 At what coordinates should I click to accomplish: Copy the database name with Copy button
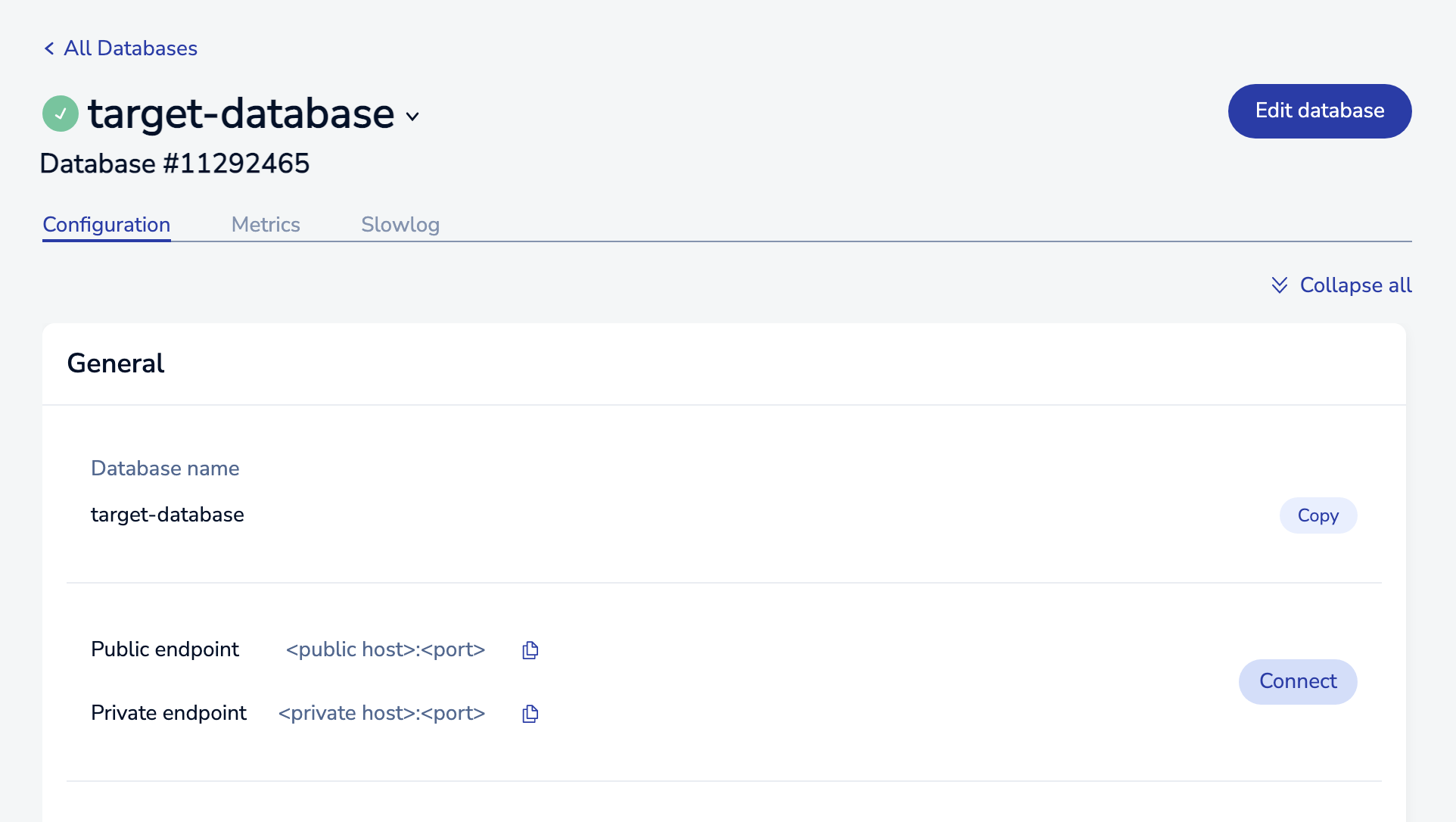[1318, 515]
